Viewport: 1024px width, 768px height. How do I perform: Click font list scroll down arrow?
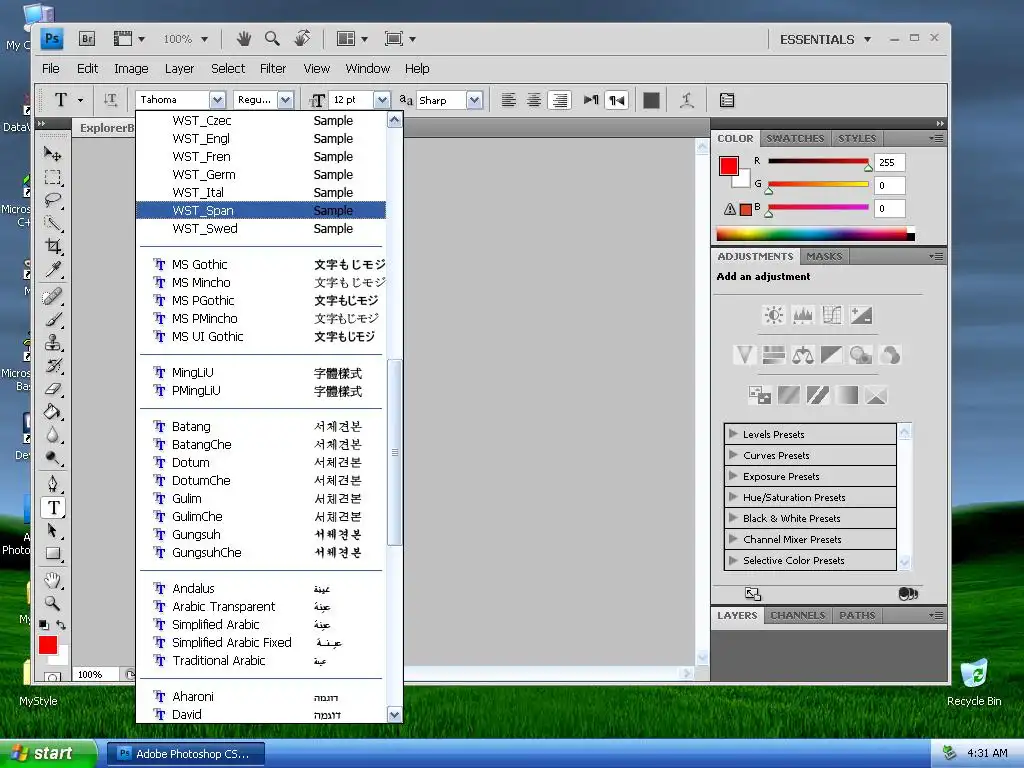(394, 714)
